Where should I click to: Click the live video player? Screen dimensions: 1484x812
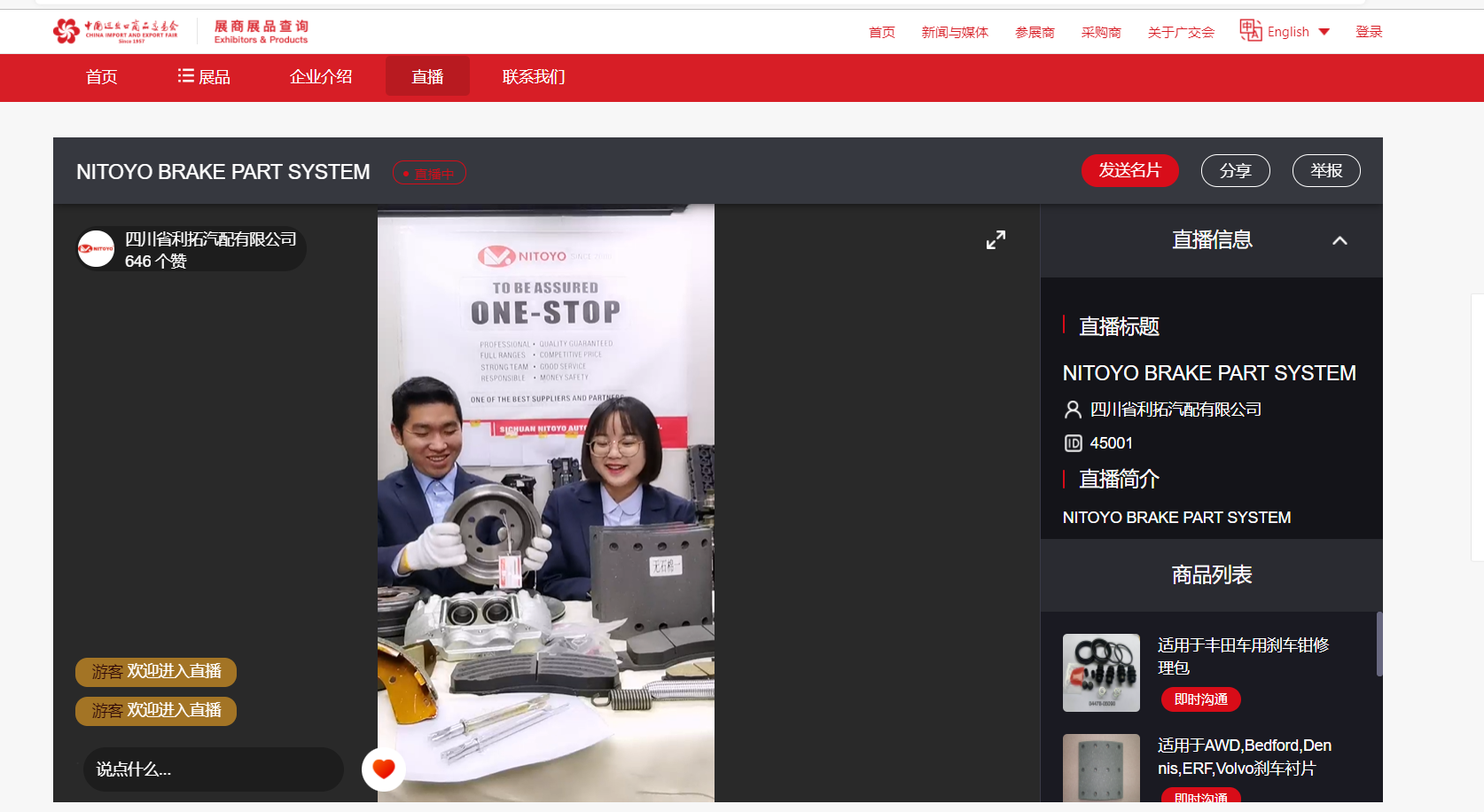point(546,504)
